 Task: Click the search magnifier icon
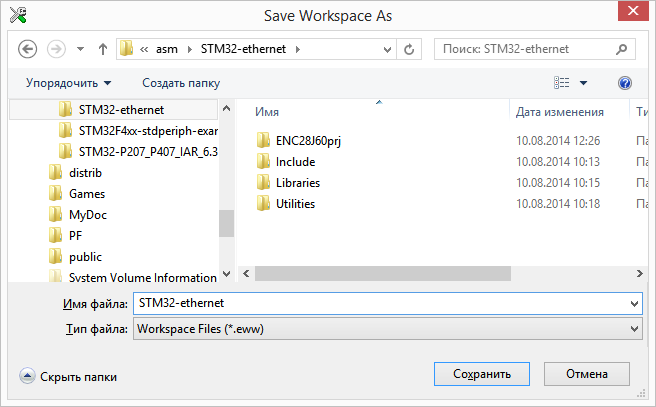[x=621, y=49]
